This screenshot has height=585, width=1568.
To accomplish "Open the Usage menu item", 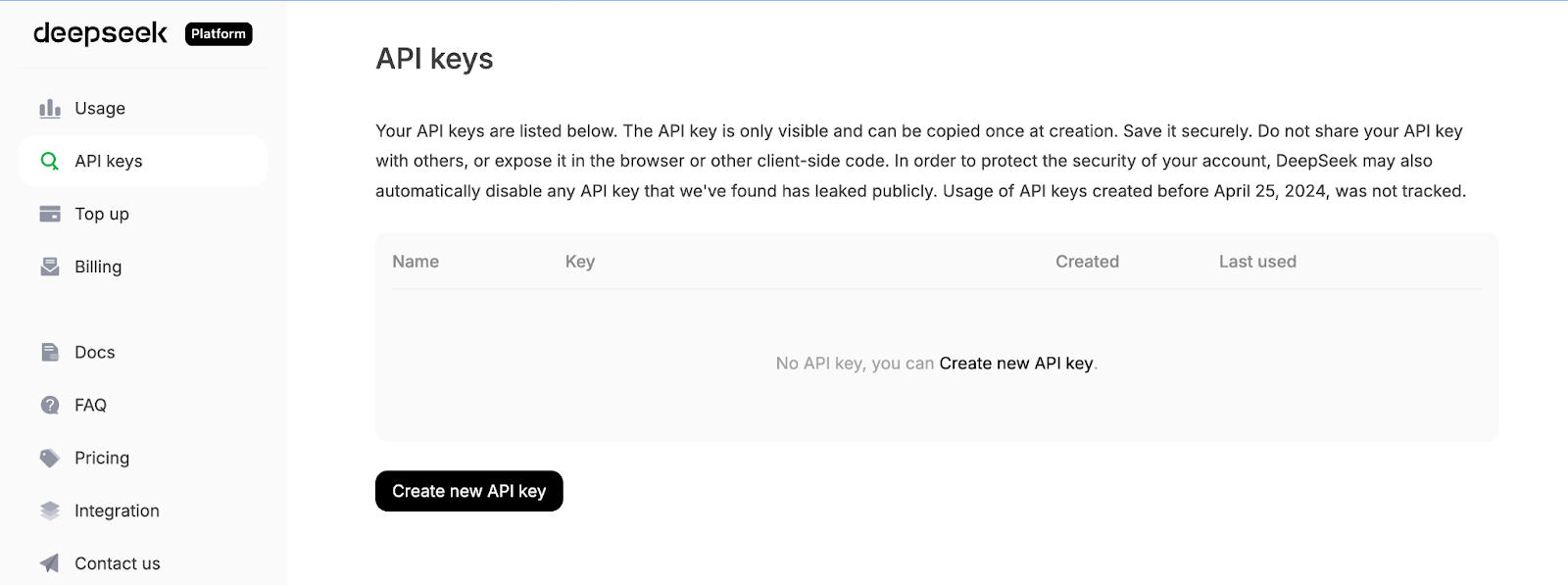I will [x=143, y=109].
